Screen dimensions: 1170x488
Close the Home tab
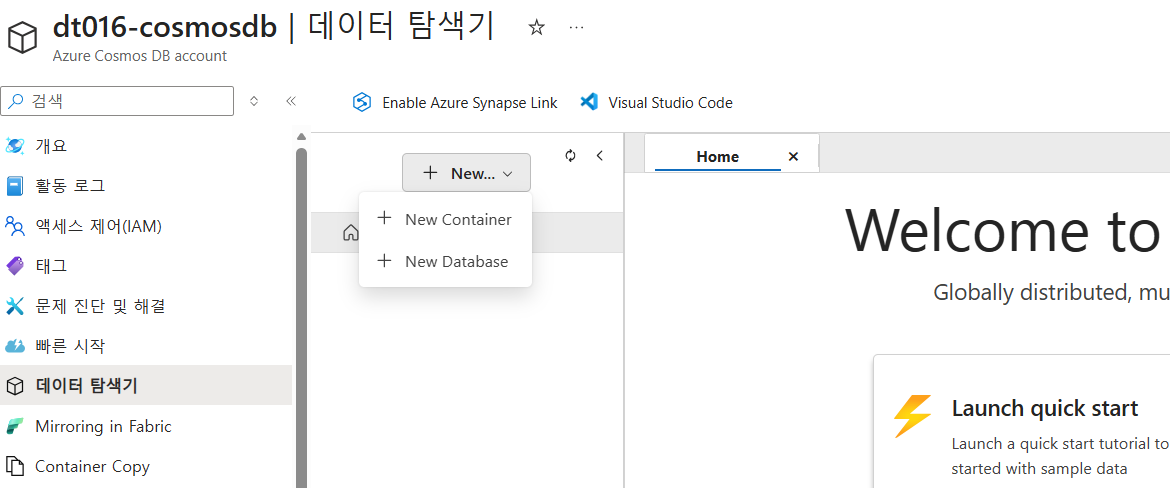[x=793, y=157]
